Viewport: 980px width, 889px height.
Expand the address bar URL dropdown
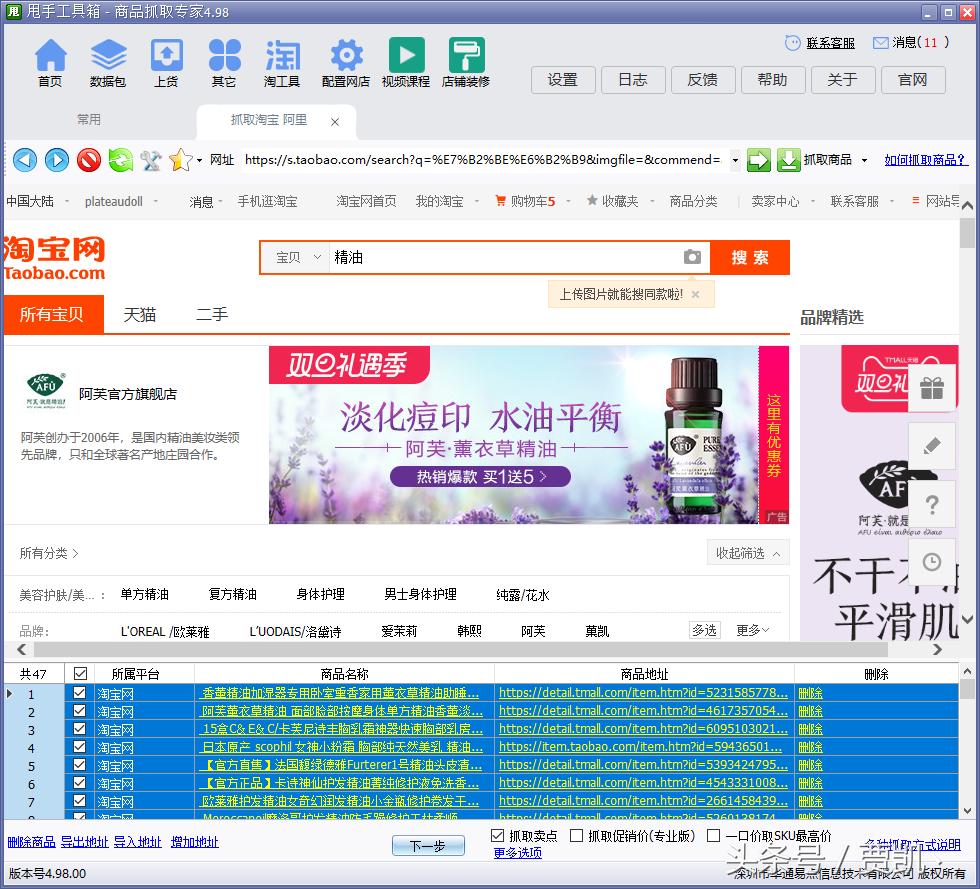(x=736, y=162)
